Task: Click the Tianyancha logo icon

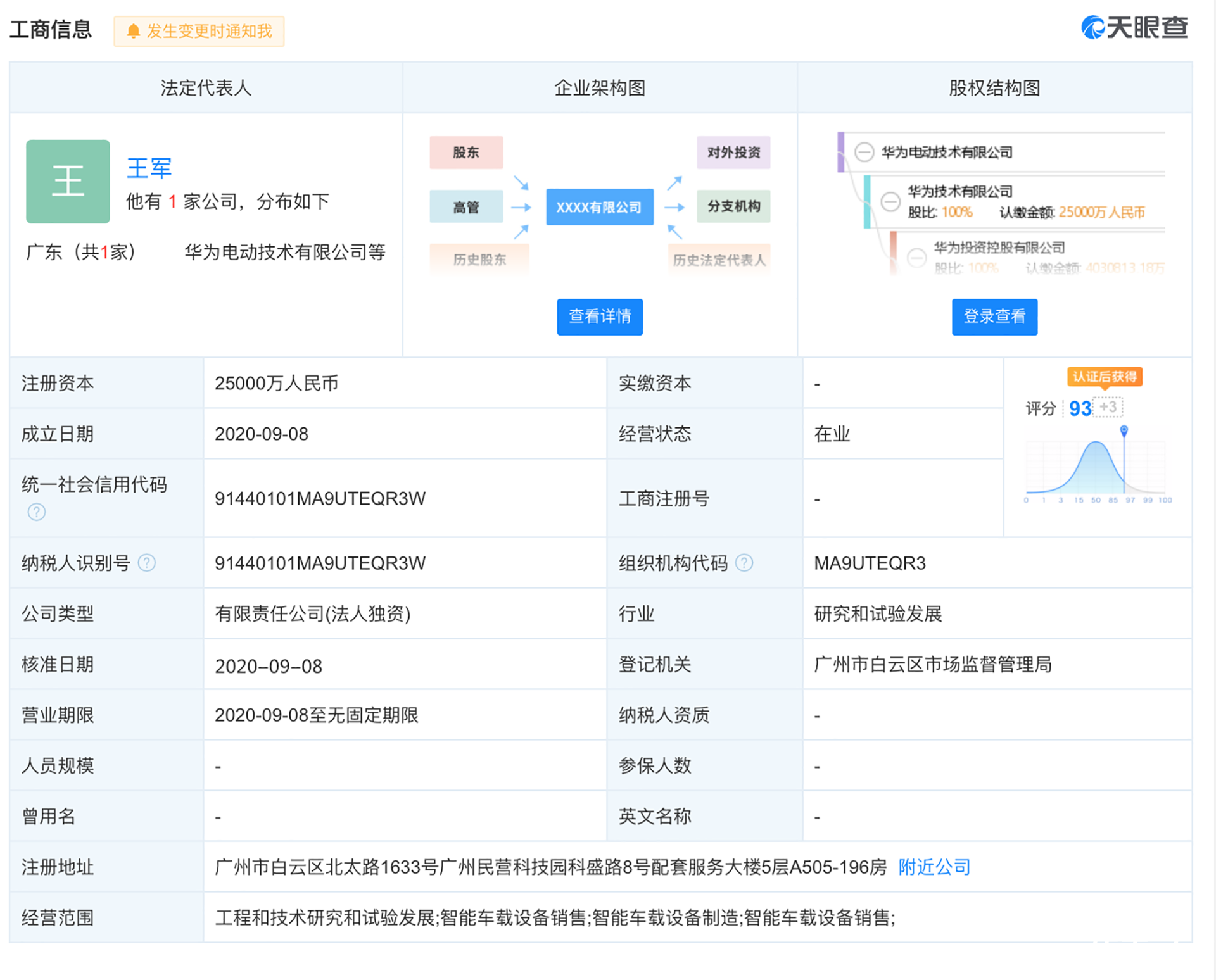Action: tap(1093, 27)
